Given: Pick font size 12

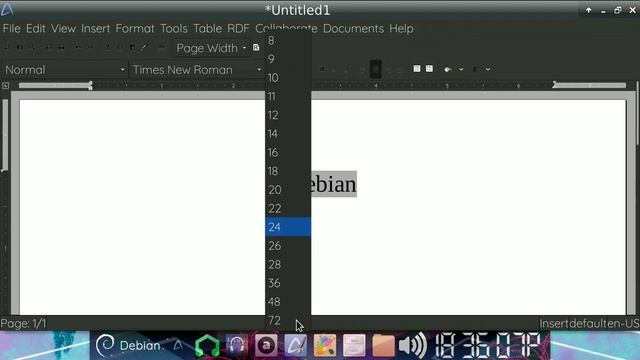Looking at the screenshot, I should pos(288,115).
